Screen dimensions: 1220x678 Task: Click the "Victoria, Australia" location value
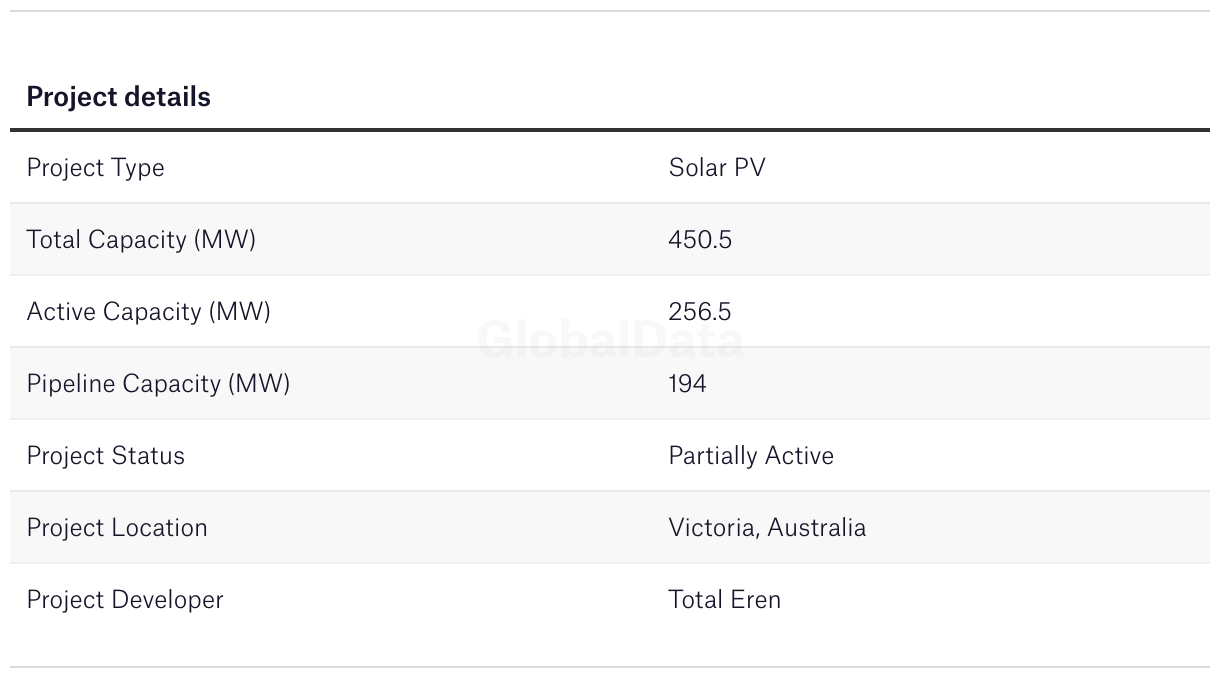click(x=766, y=528)
